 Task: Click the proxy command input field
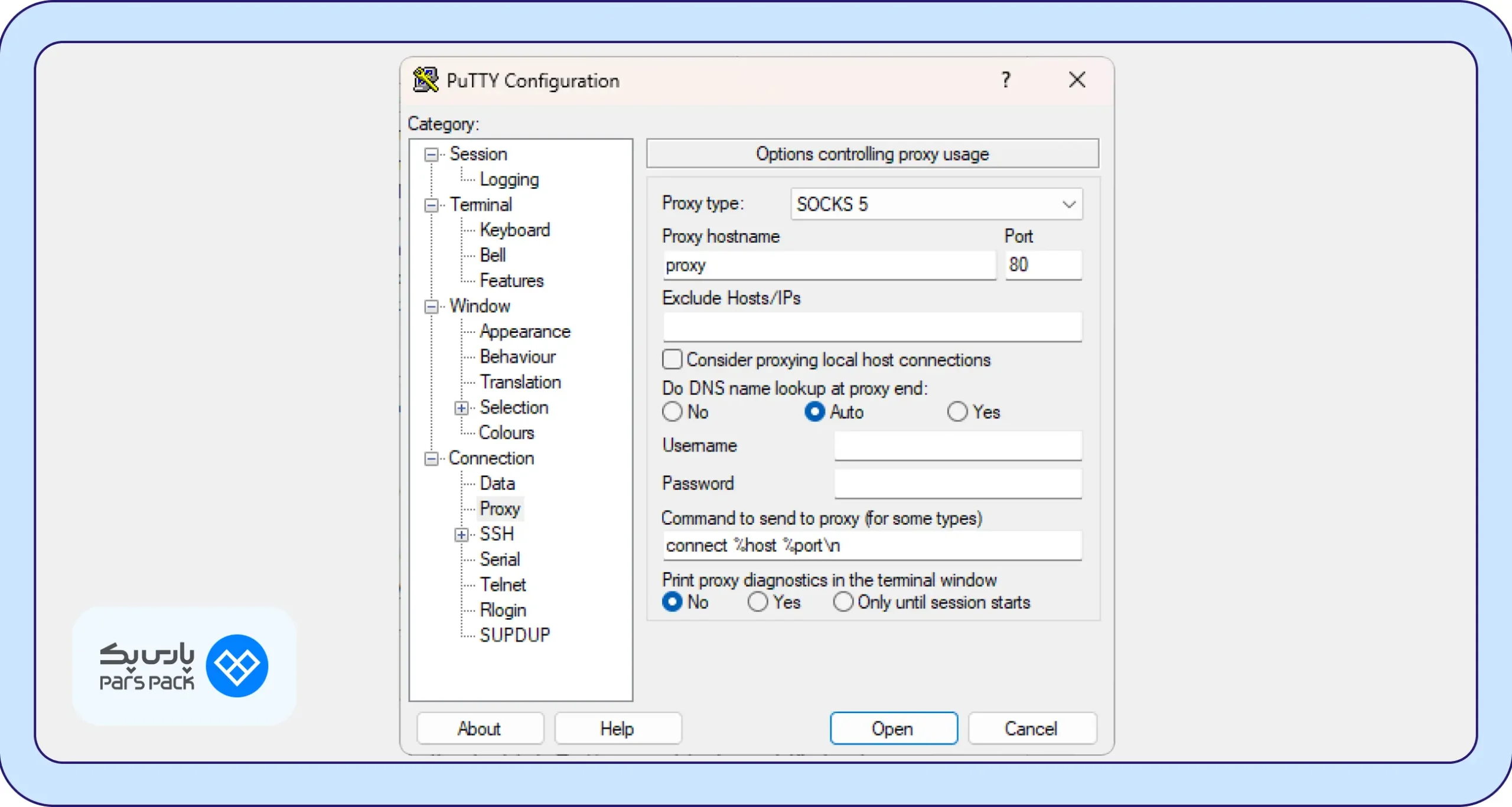pos(872,545)
